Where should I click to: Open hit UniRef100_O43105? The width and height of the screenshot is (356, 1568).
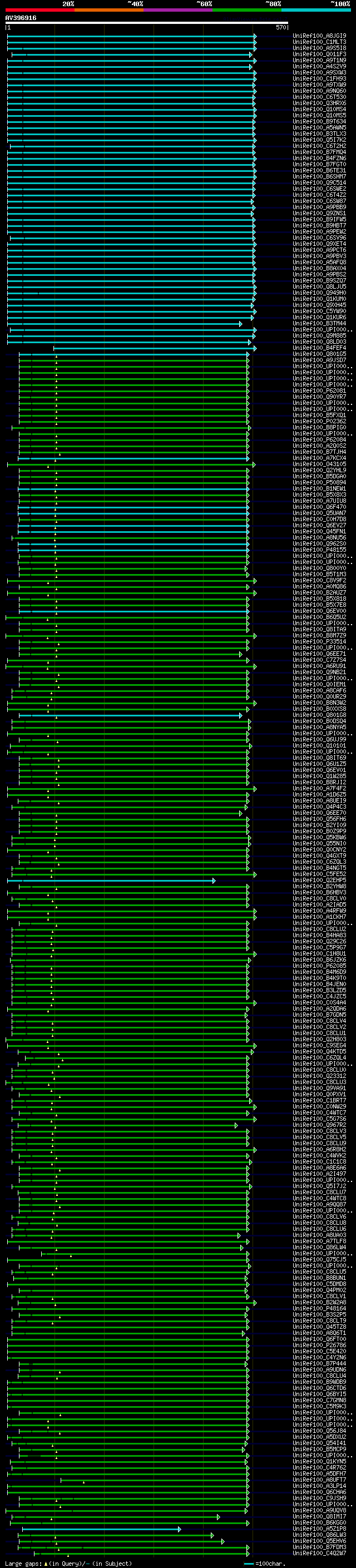(x=319, y=464)
